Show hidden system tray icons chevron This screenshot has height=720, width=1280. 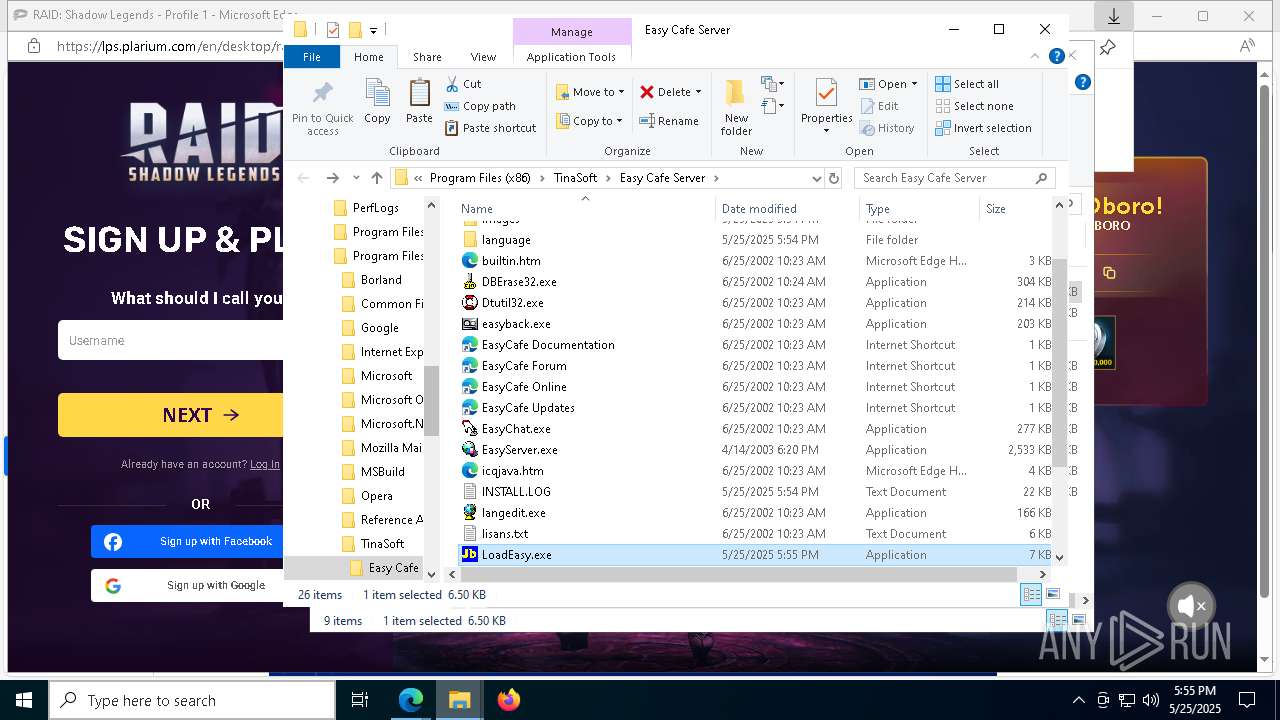coord(1078,700)
